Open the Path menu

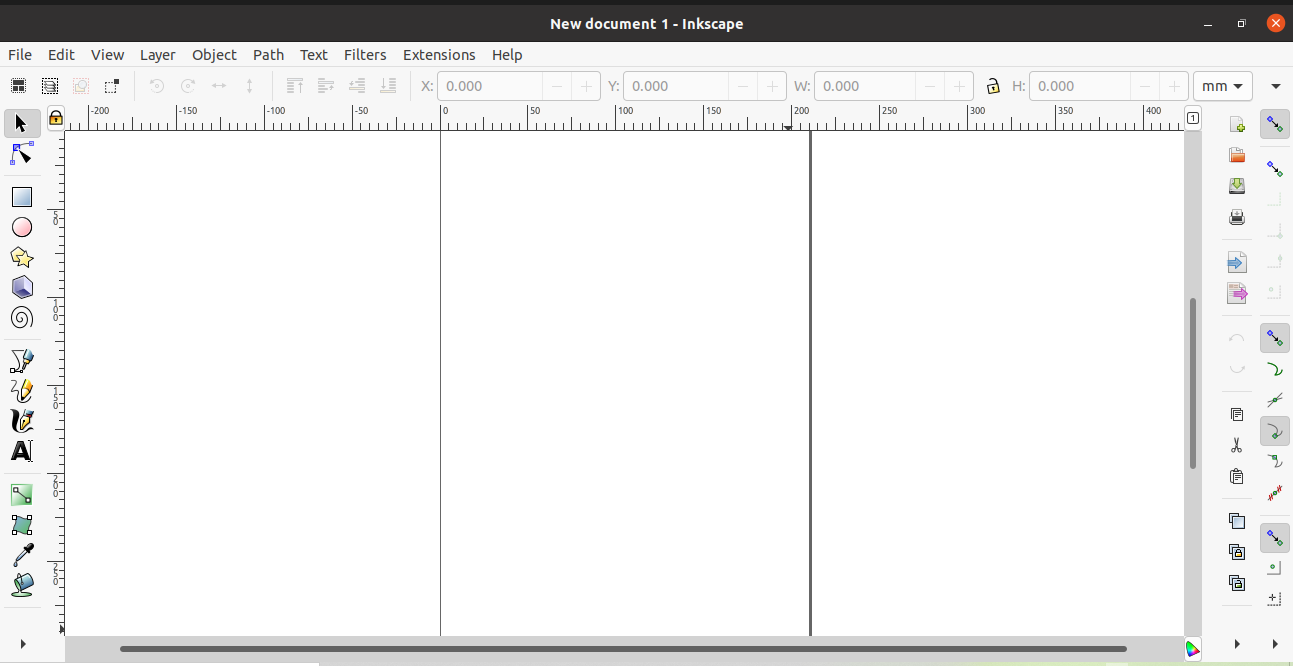tap(268, 55)
